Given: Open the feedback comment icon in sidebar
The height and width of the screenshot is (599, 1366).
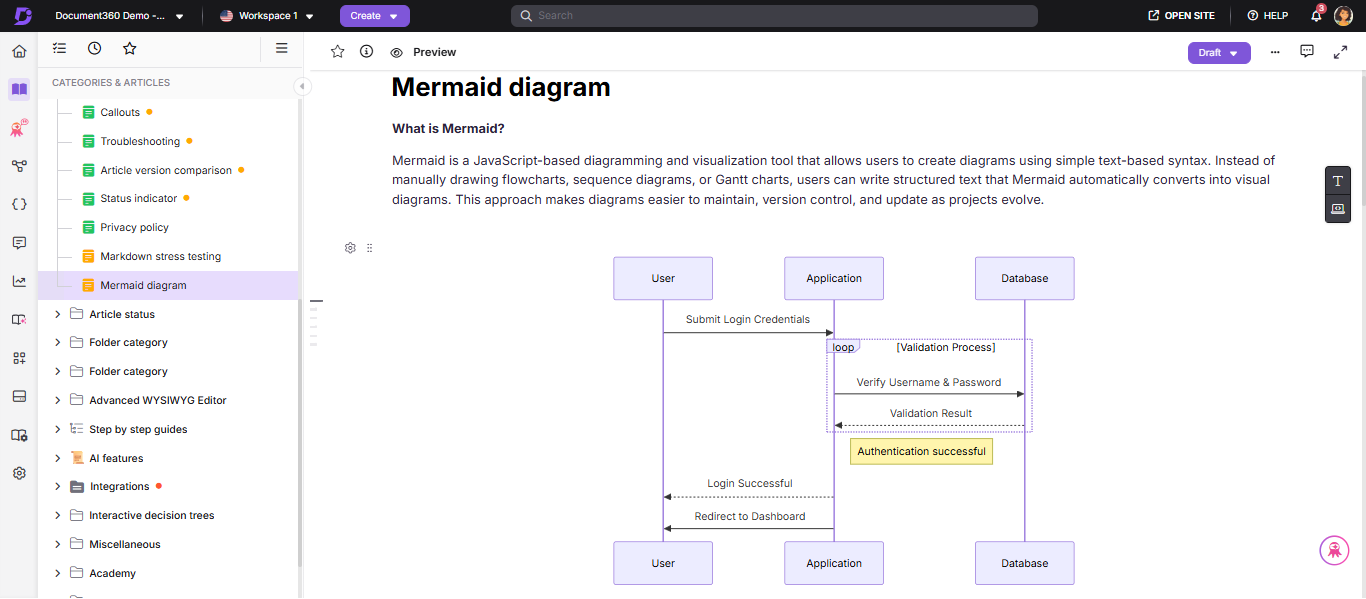Looking at the screenshot, I should [19, 243].
